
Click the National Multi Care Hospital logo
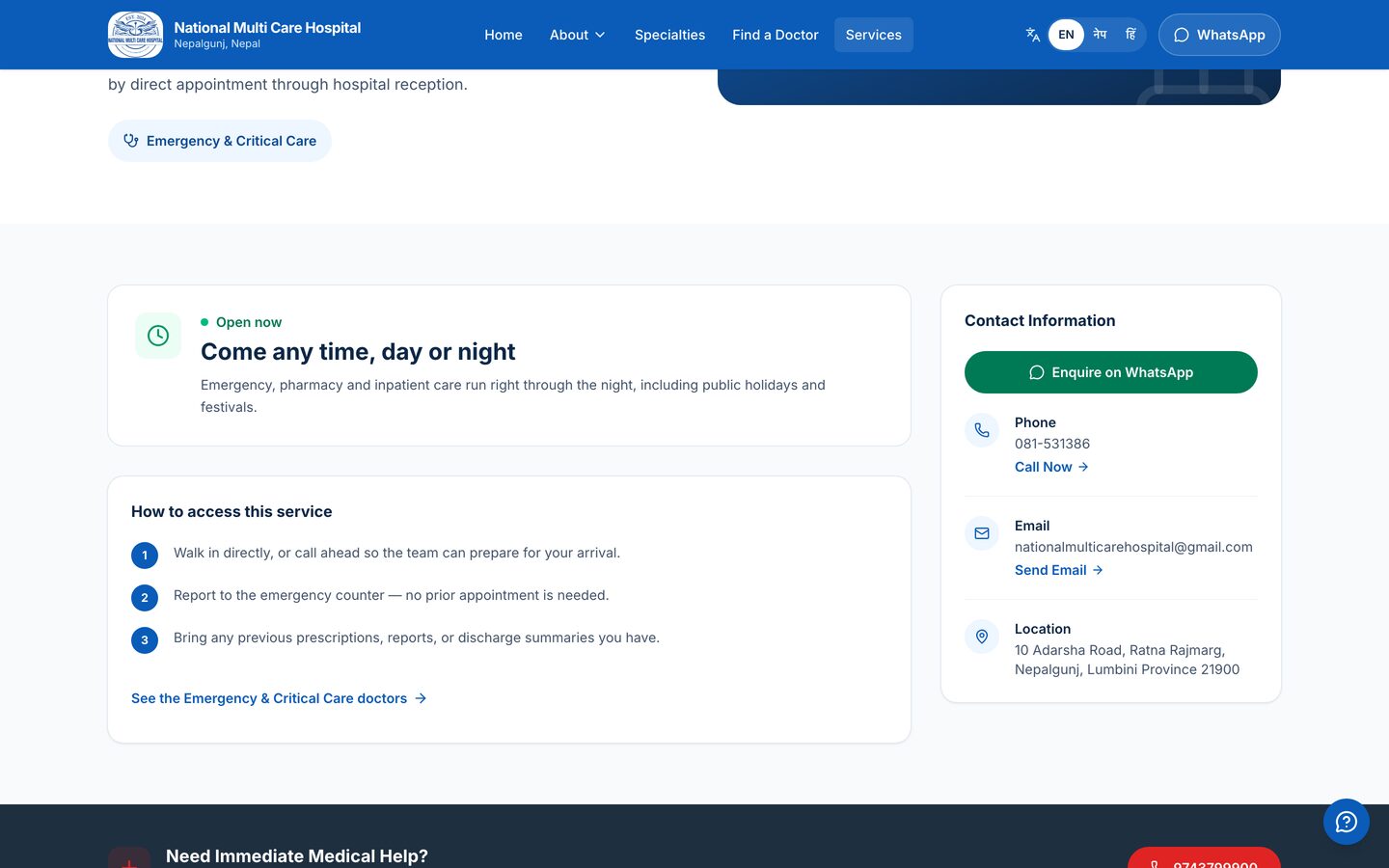tap(136, 35)
